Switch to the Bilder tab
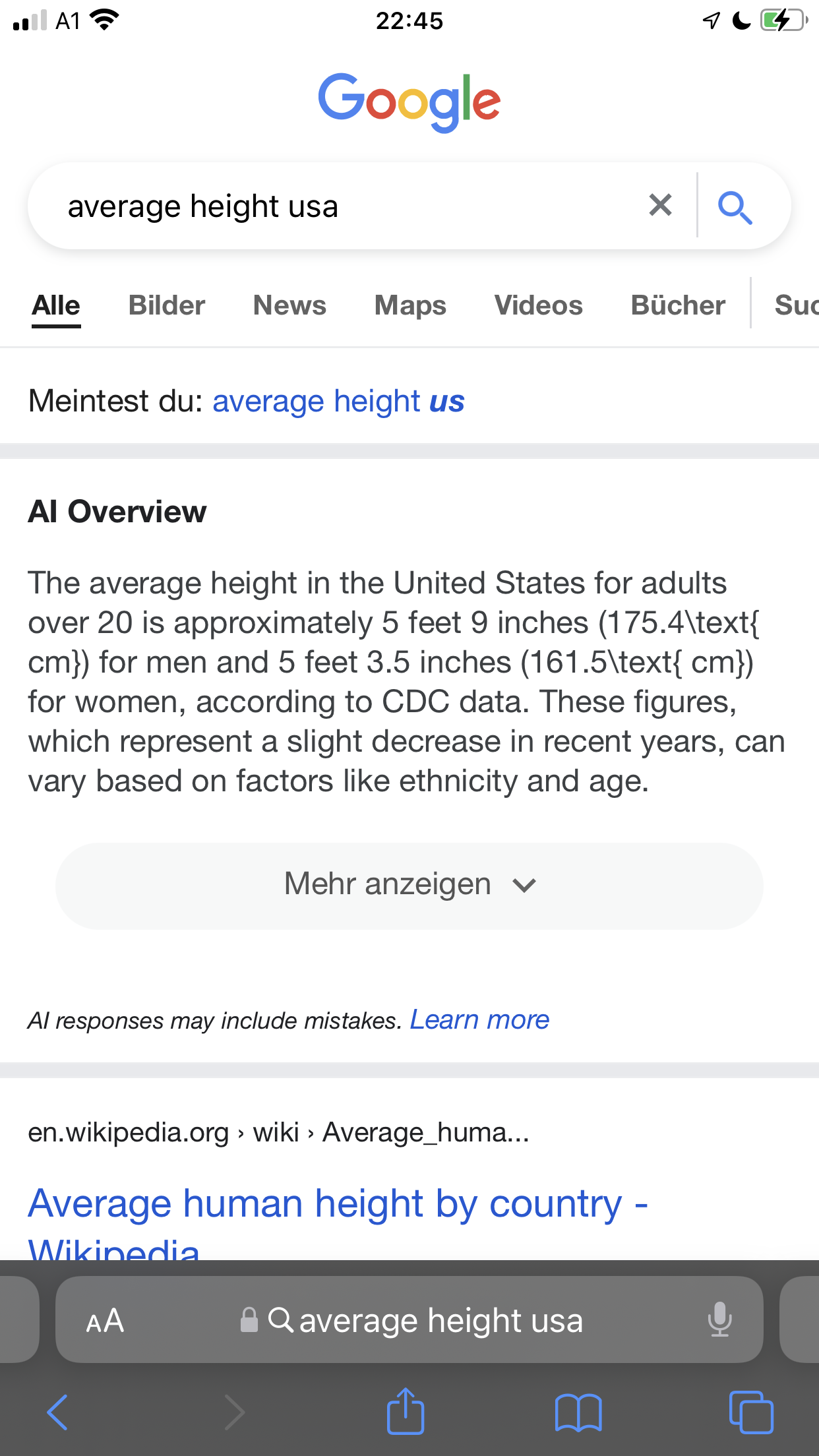819x1456 pixels. [x=167, y=305]
